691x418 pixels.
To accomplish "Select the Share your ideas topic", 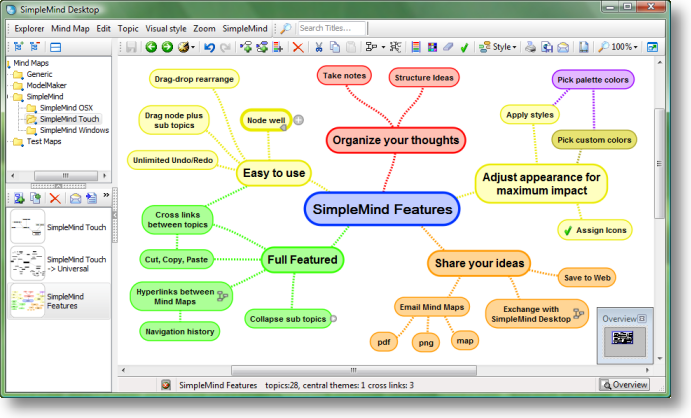I will point(479,263).
